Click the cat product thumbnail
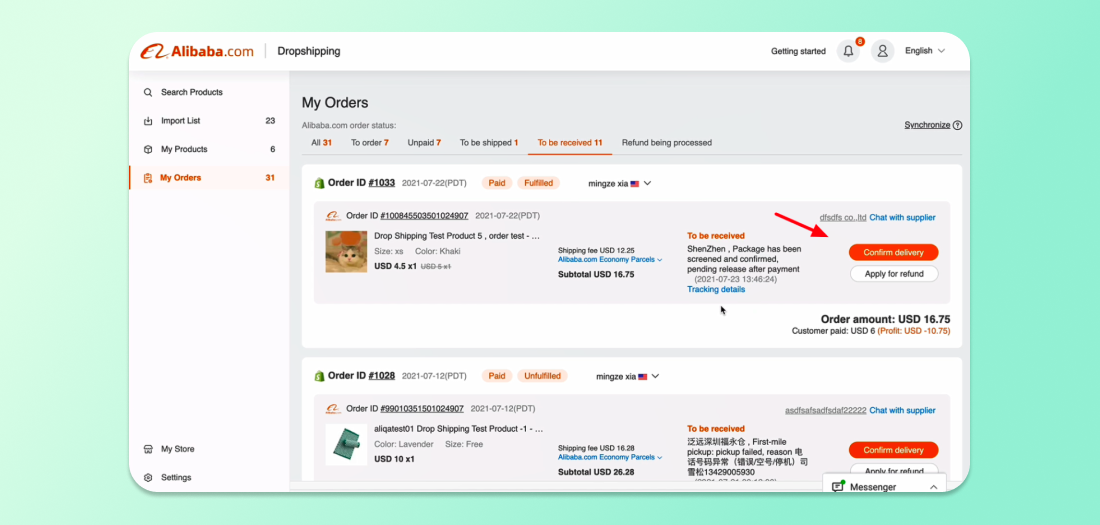This screenshot has width=1100, height=525. (x=347, y=252)
